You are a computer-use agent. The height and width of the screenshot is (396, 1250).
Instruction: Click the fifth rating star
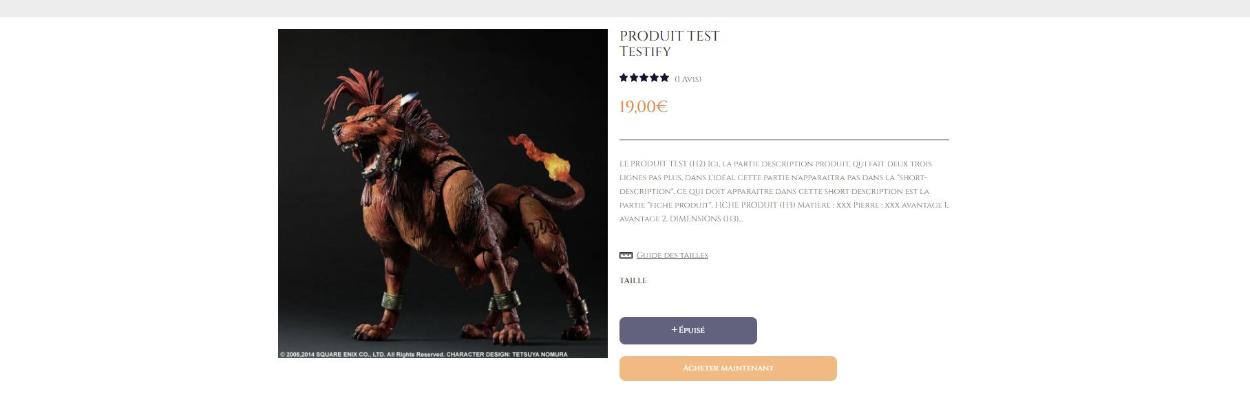point(664,78)
